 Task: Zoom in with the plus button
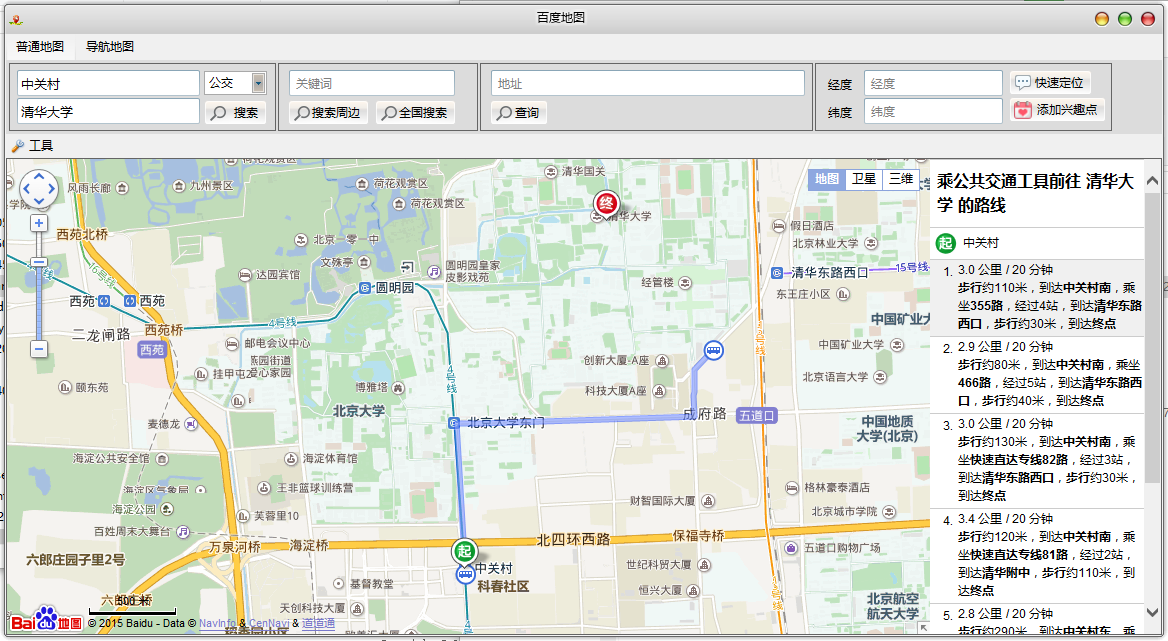(x=39, y=223)
